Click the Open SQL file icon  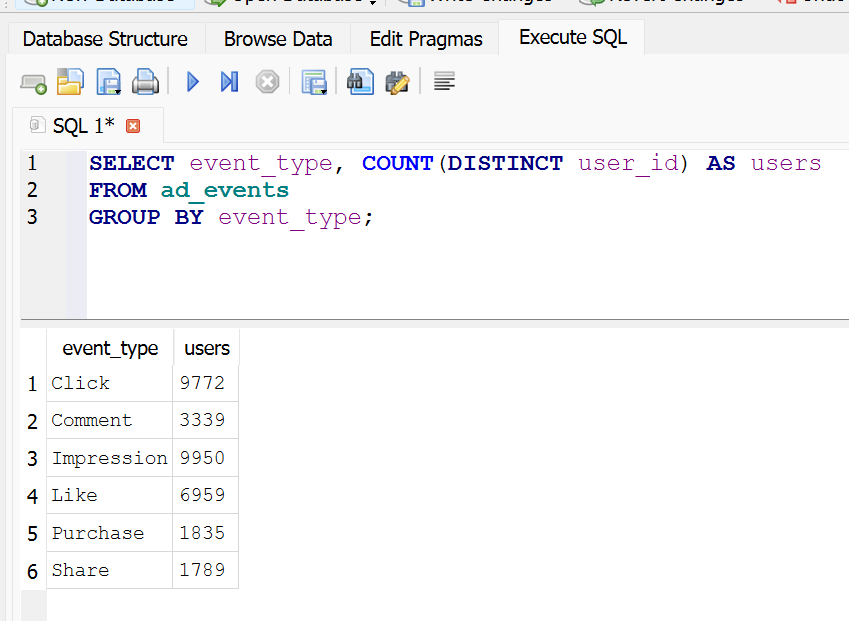pos(70,82)
